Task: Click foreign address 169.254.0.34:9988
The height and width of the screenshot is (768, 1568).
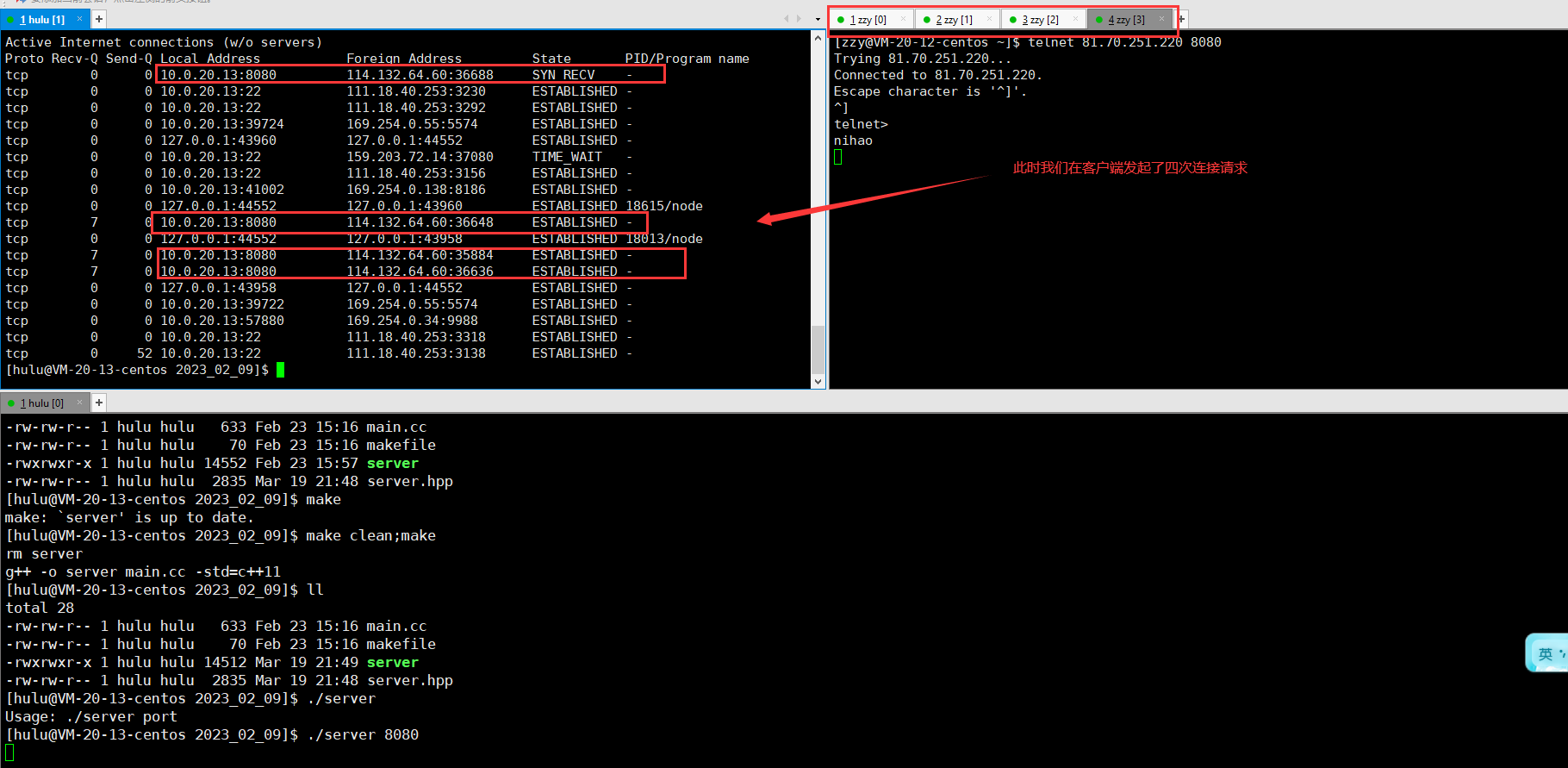Action: pyautogui.click(x=413, y=321)
